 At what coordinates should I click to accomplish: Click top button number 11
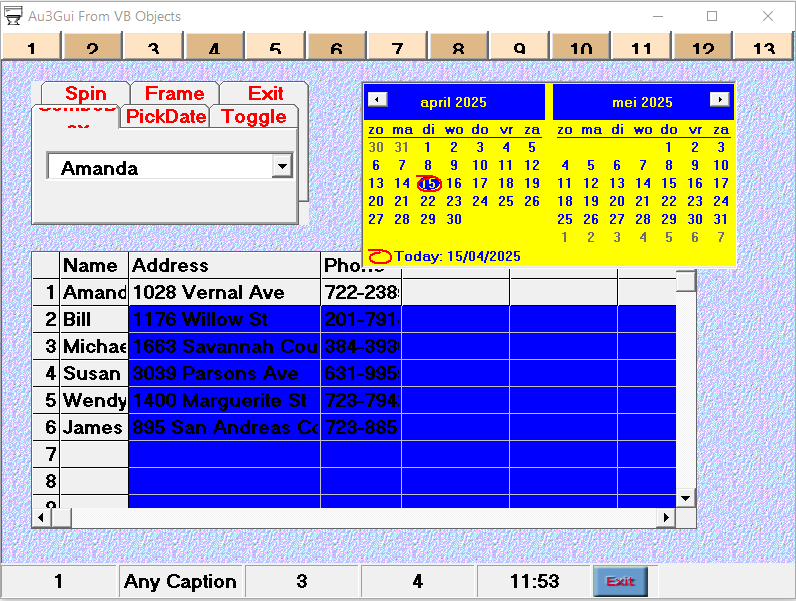[642, 46]
